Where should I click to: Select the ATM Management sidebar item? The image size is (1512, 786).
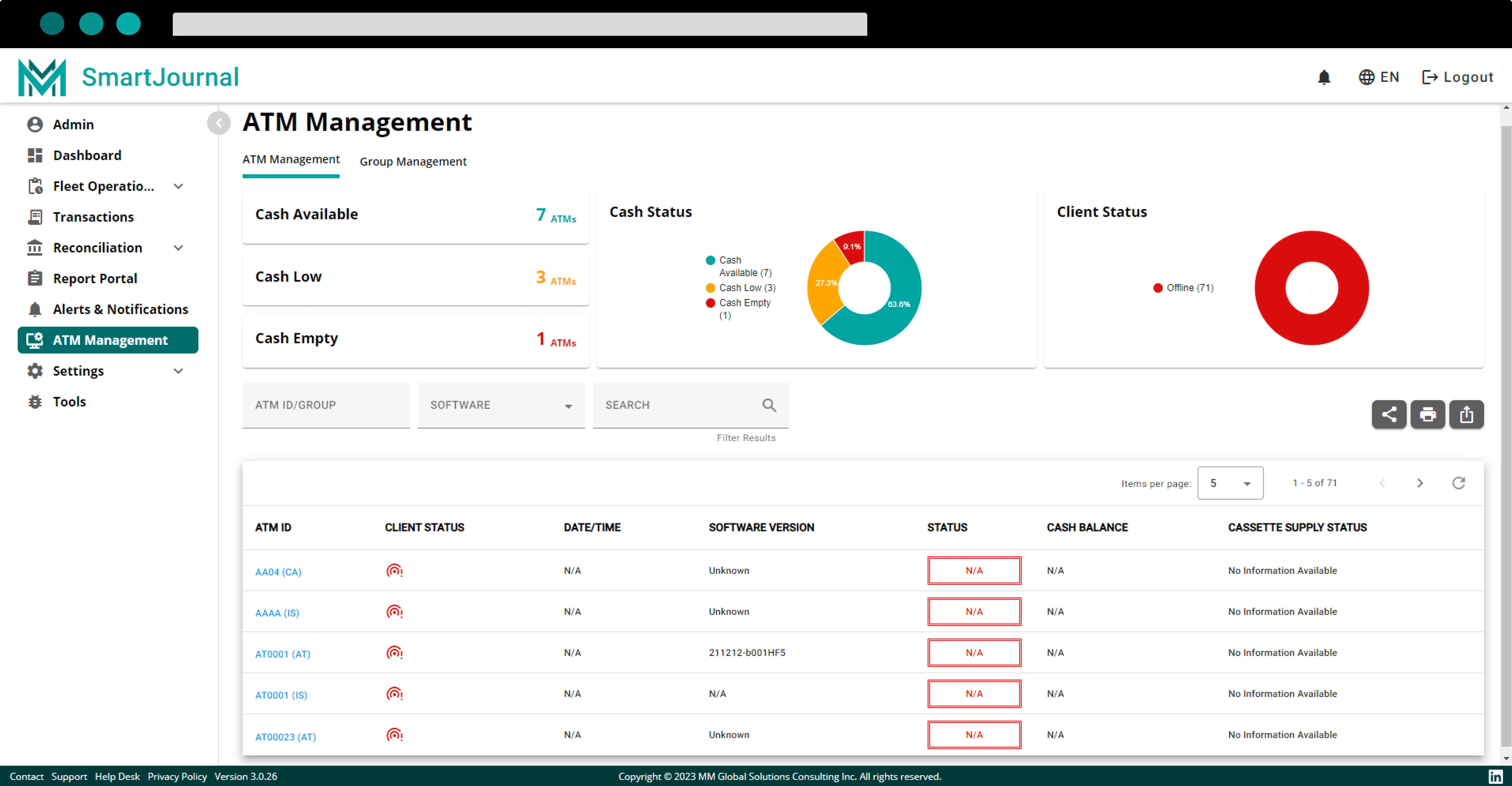[108, 340]
